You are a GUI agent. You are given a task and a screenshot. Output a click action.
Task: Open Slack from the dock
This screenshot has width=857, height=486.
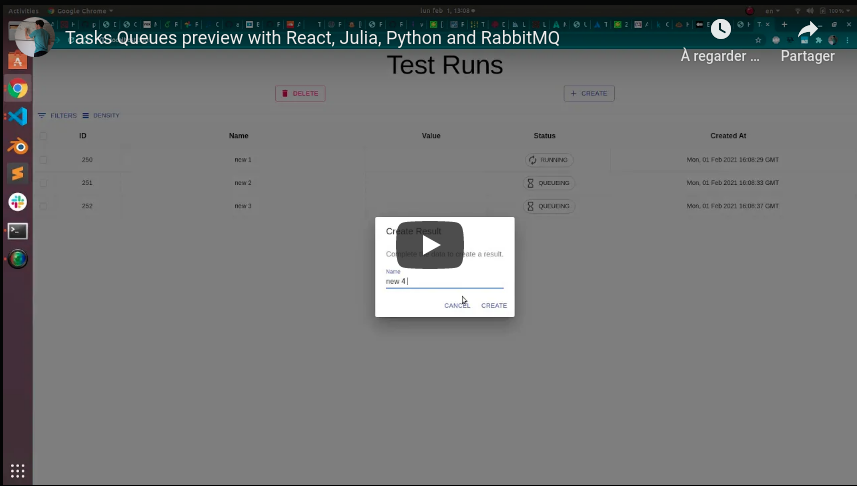(17, 202)
